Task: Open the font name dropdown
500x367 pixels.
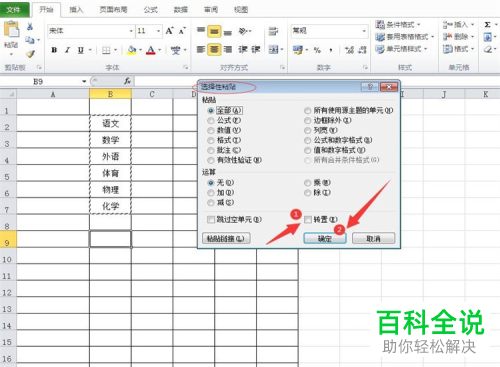Action: [x=131, y=31]
